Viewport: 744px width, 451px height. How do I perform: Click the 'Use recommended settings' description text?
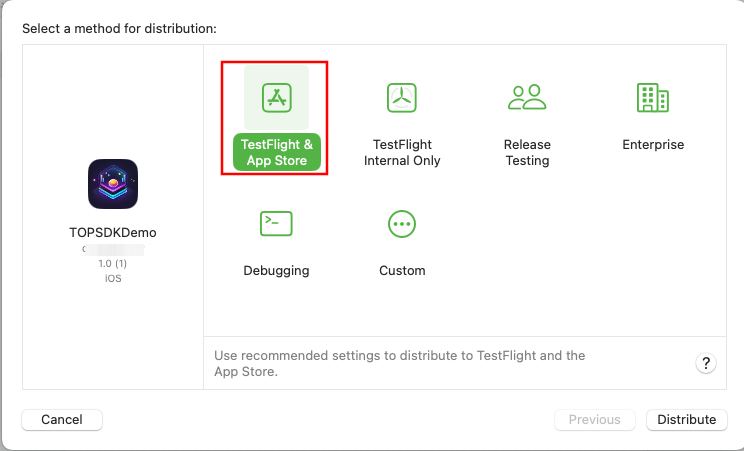[x=400, y=363]
